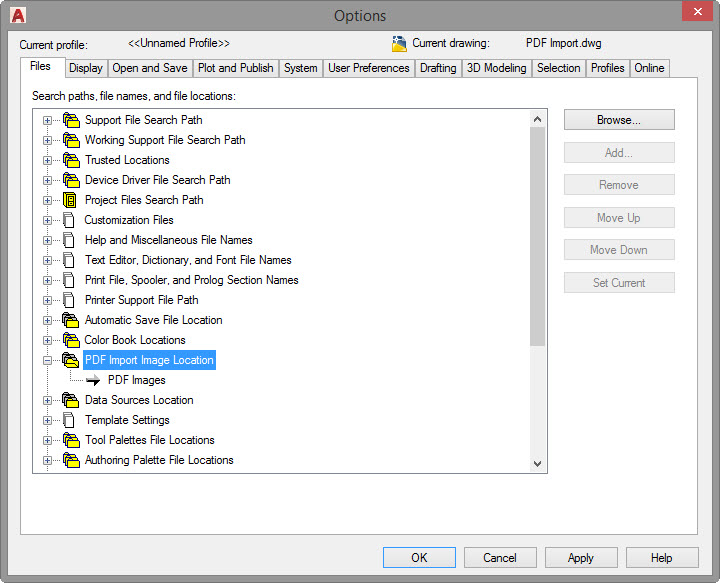The image size is (720, 583).
Task: Open the Plot and Publish tab
Action: point(235,68)
